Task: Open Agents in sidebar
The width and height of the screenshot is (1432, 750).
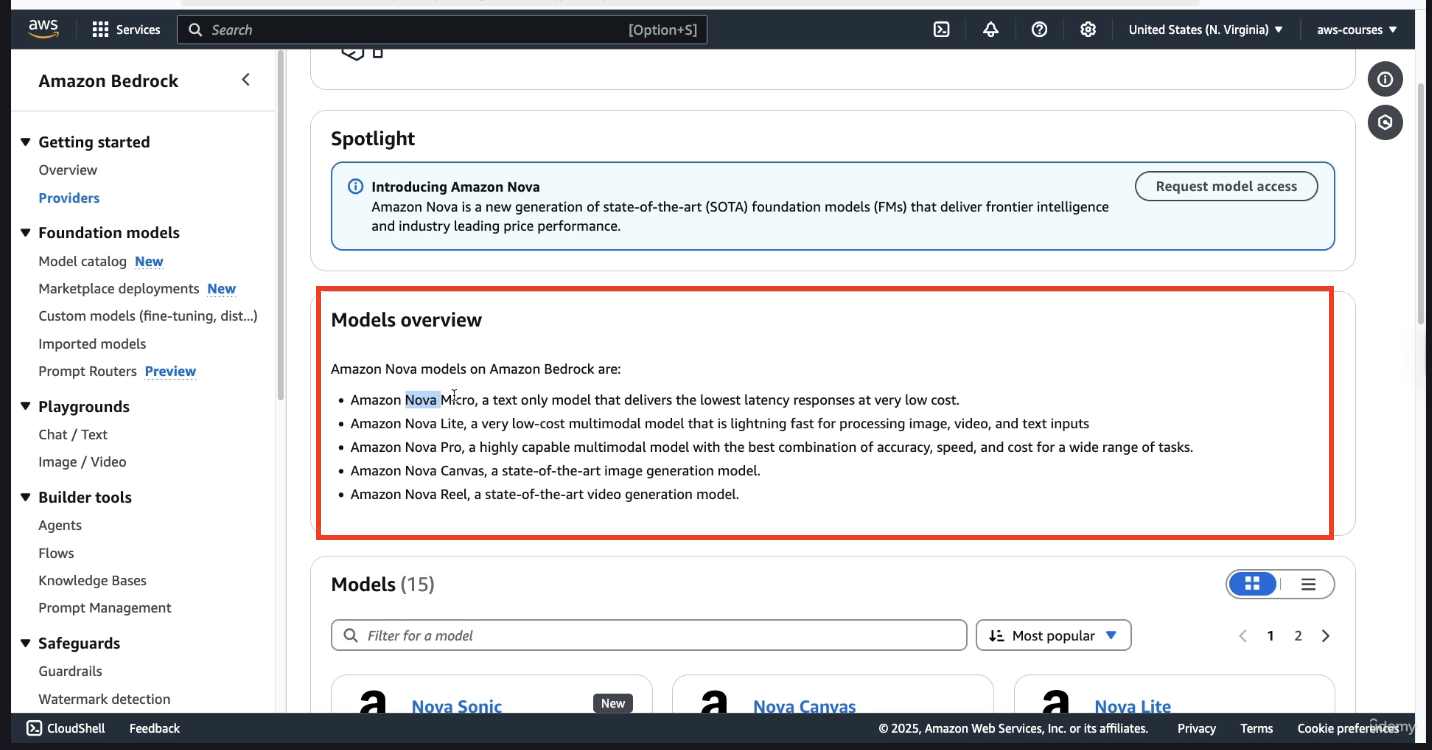Action: point(60,525)
